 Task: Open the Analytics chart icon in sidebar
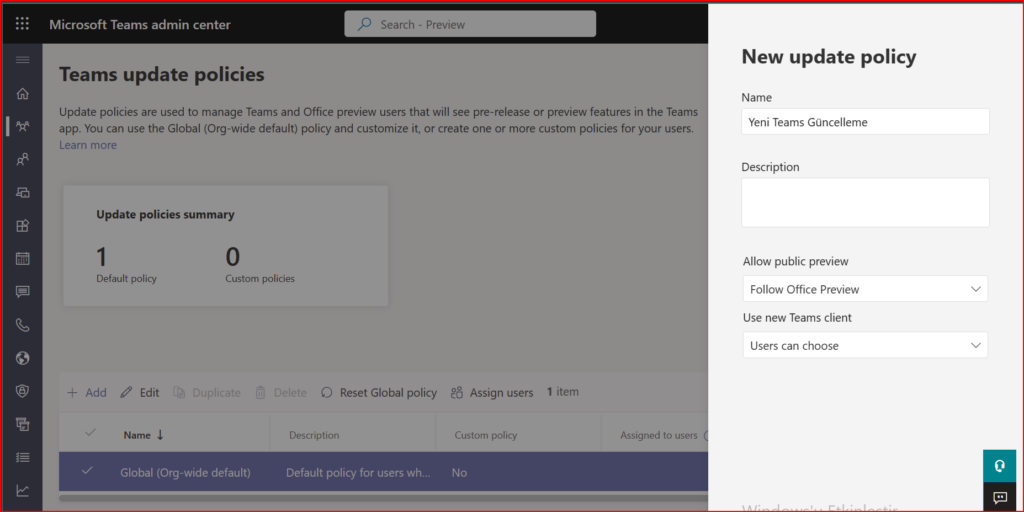tap(22, 490)
